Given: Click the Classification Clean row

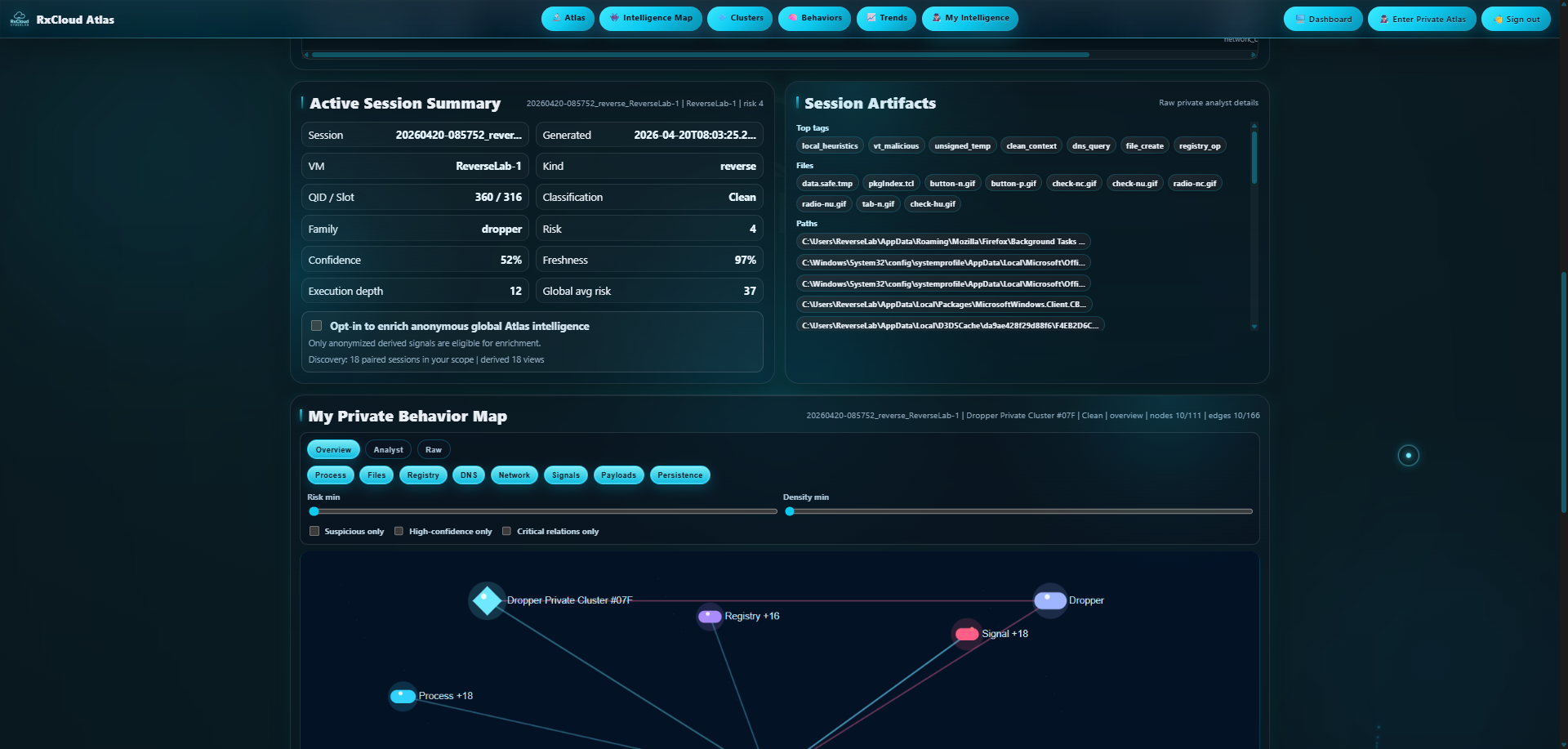Looking at the screenshot, I should pos(649,197).
